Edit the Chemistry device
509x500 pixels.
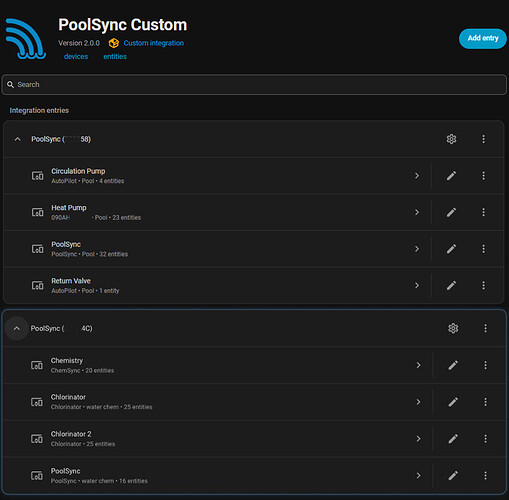coord(453,365)
